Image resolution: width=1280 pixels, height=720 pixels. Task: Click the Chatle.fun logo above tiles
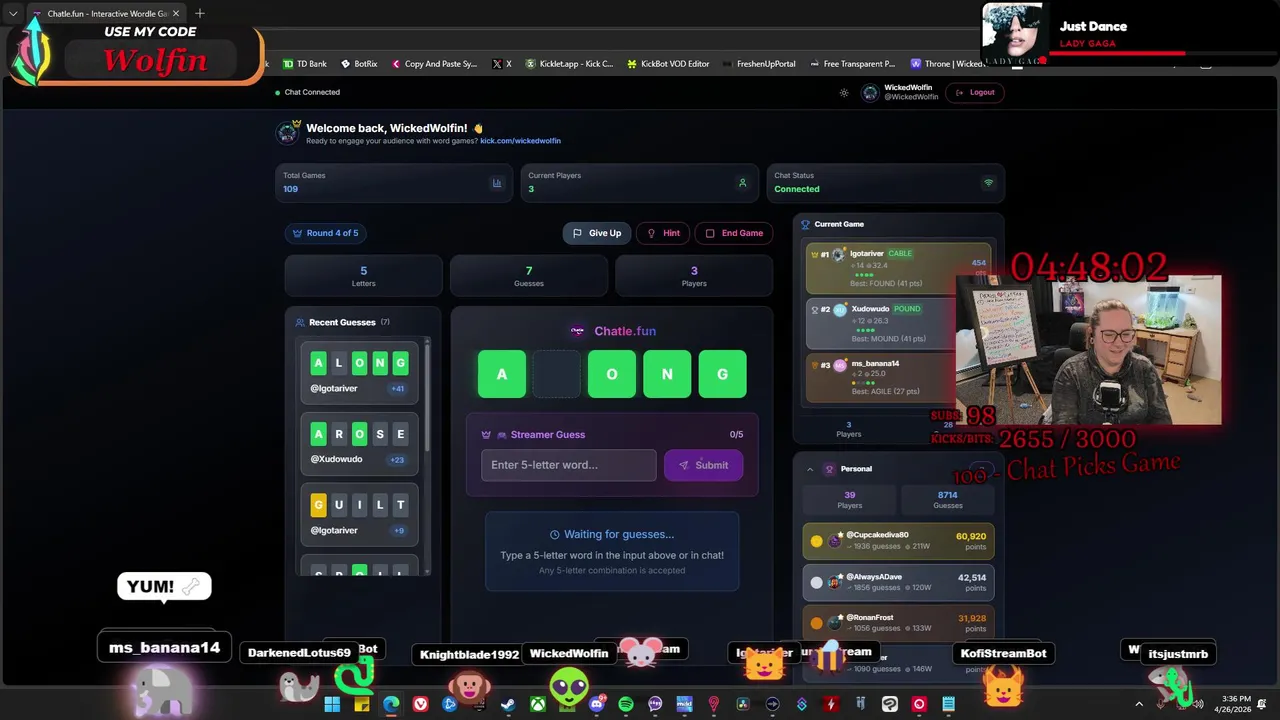577,331
